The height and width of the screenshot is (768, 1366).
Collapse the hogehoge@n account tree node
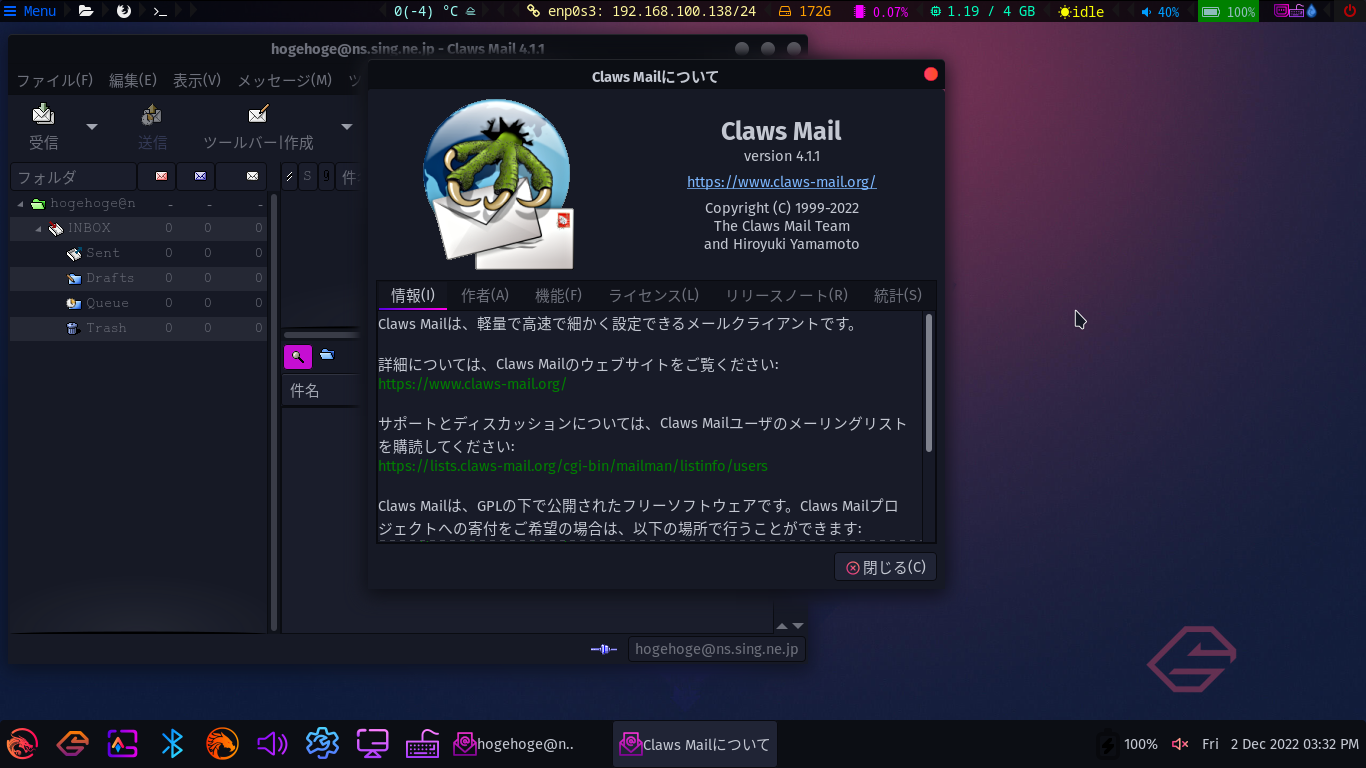pyautogui.click(x=20, y=204)
